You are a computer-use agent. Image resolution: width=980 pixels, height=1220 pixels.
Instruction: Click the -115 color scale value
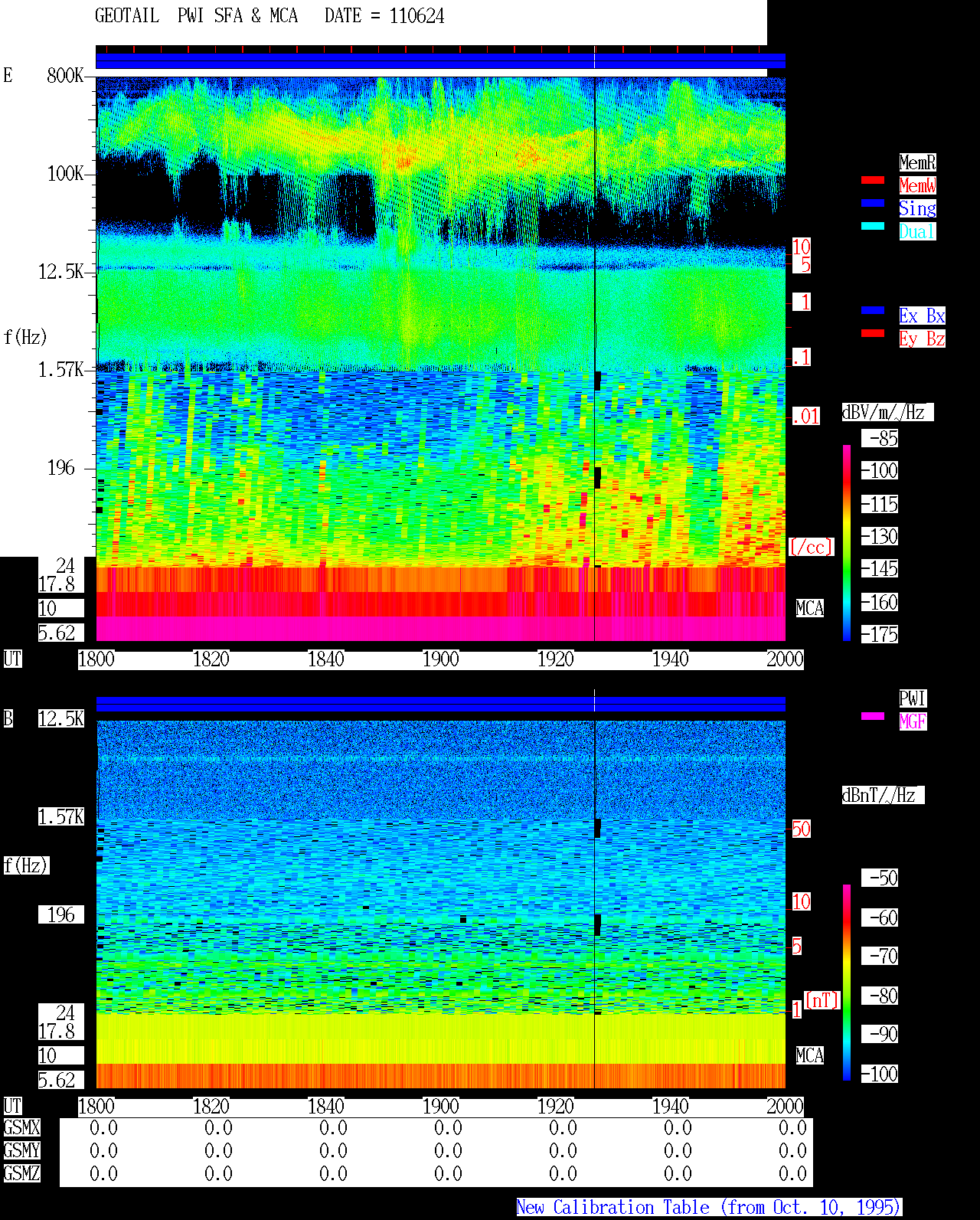point(880,504)
